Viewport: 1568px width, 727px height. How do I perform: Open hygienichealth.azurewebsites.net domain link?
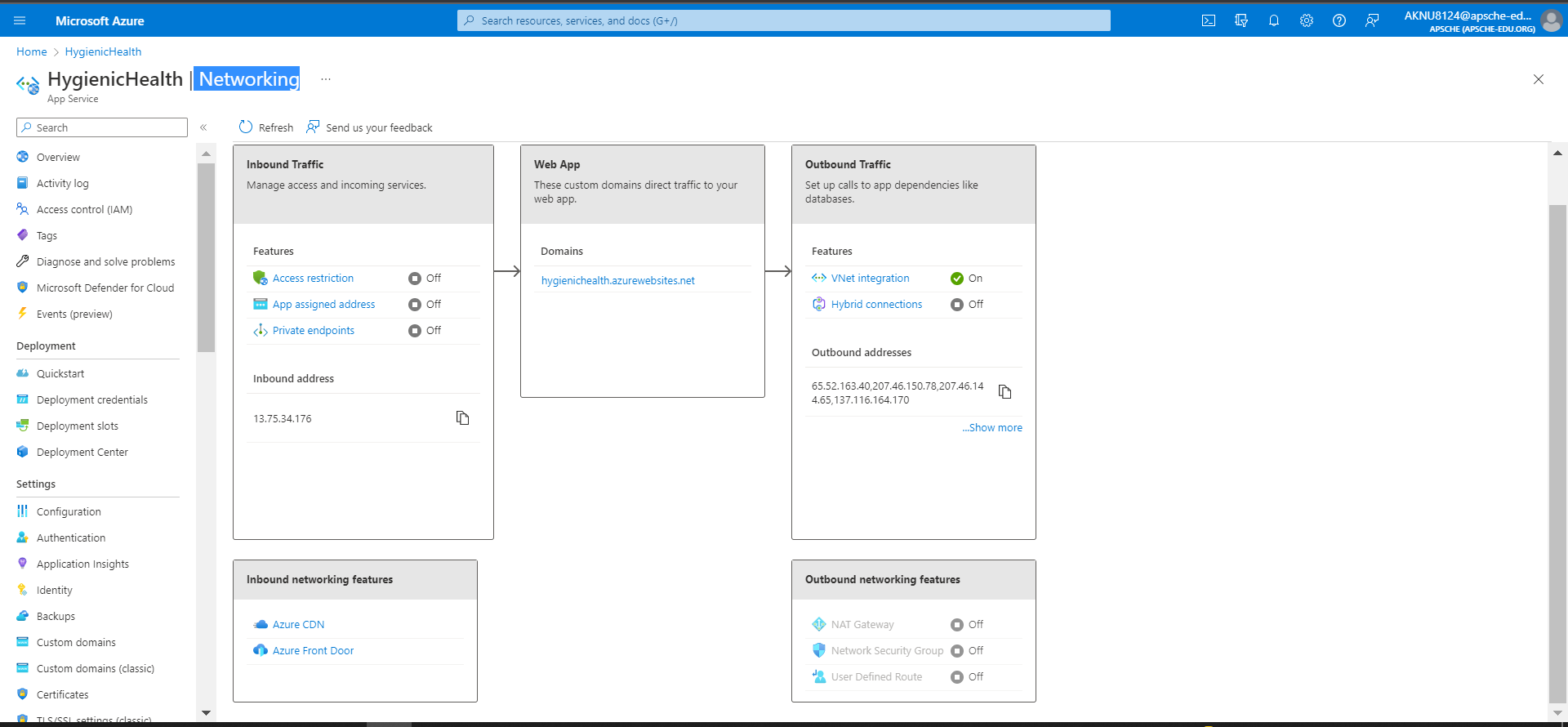617,280
